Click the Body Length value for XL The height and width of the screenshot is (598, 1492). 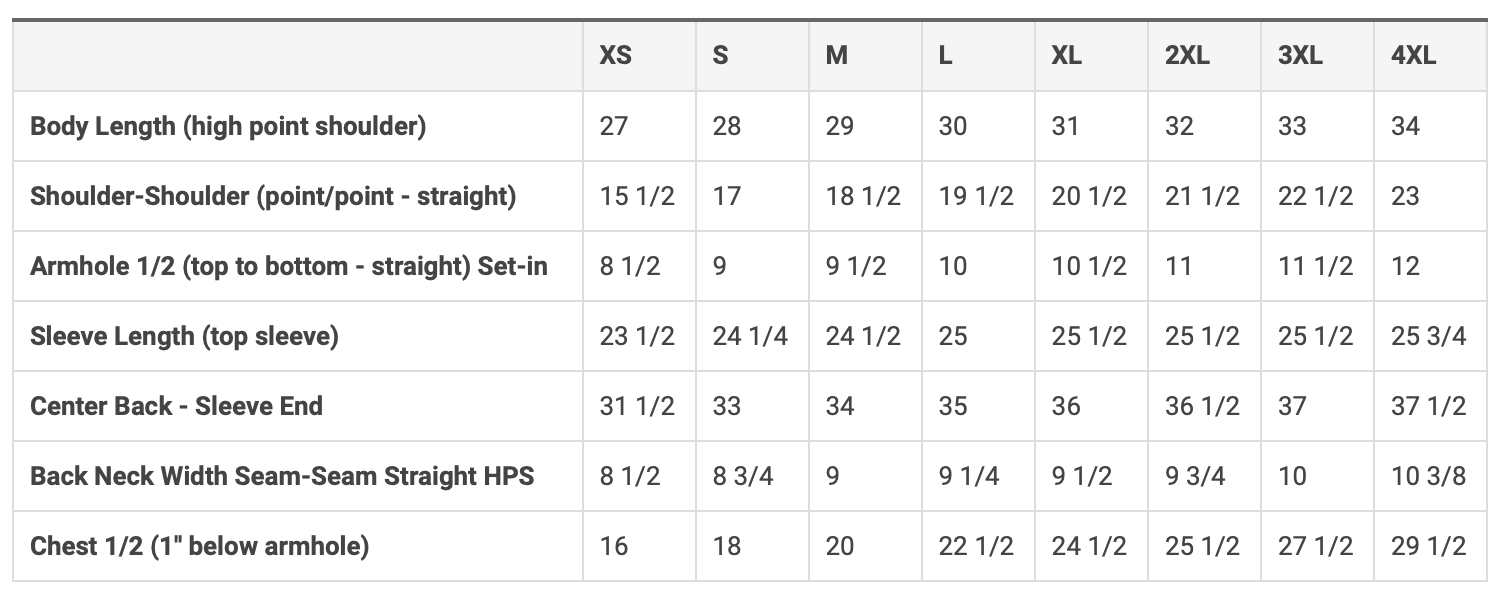(x=1066, y=126)
